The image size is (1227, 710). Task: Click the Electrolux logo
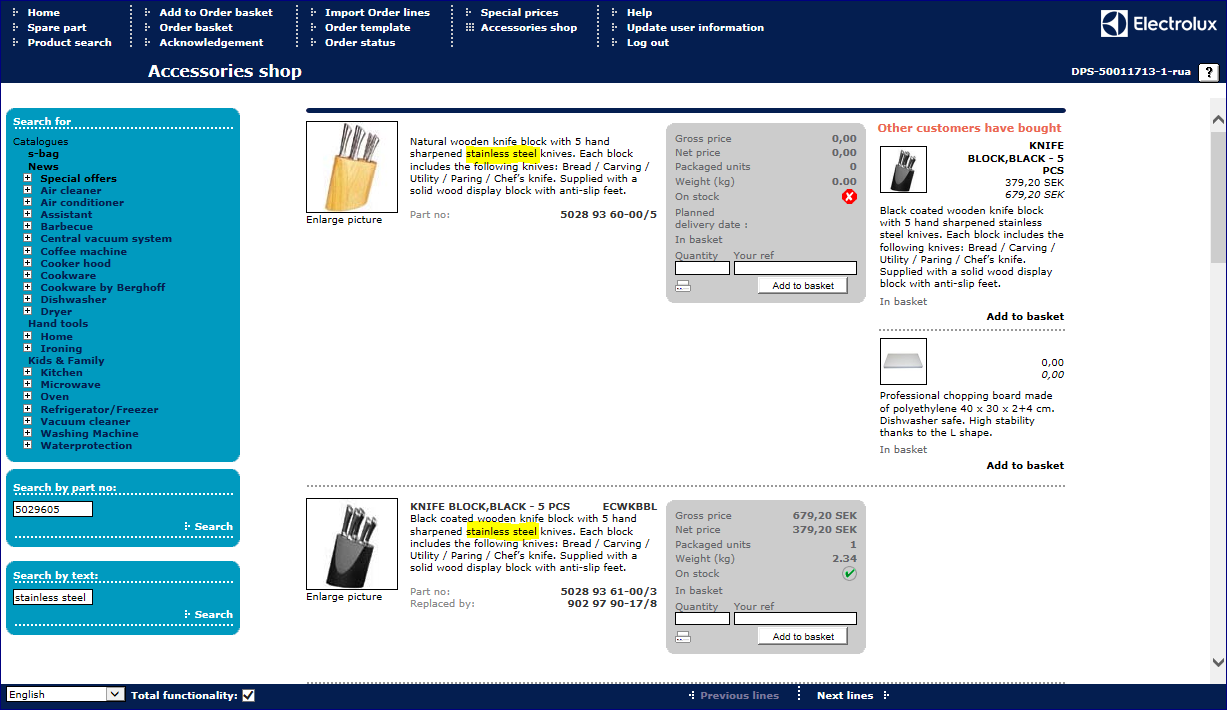tap(1158, 24)
